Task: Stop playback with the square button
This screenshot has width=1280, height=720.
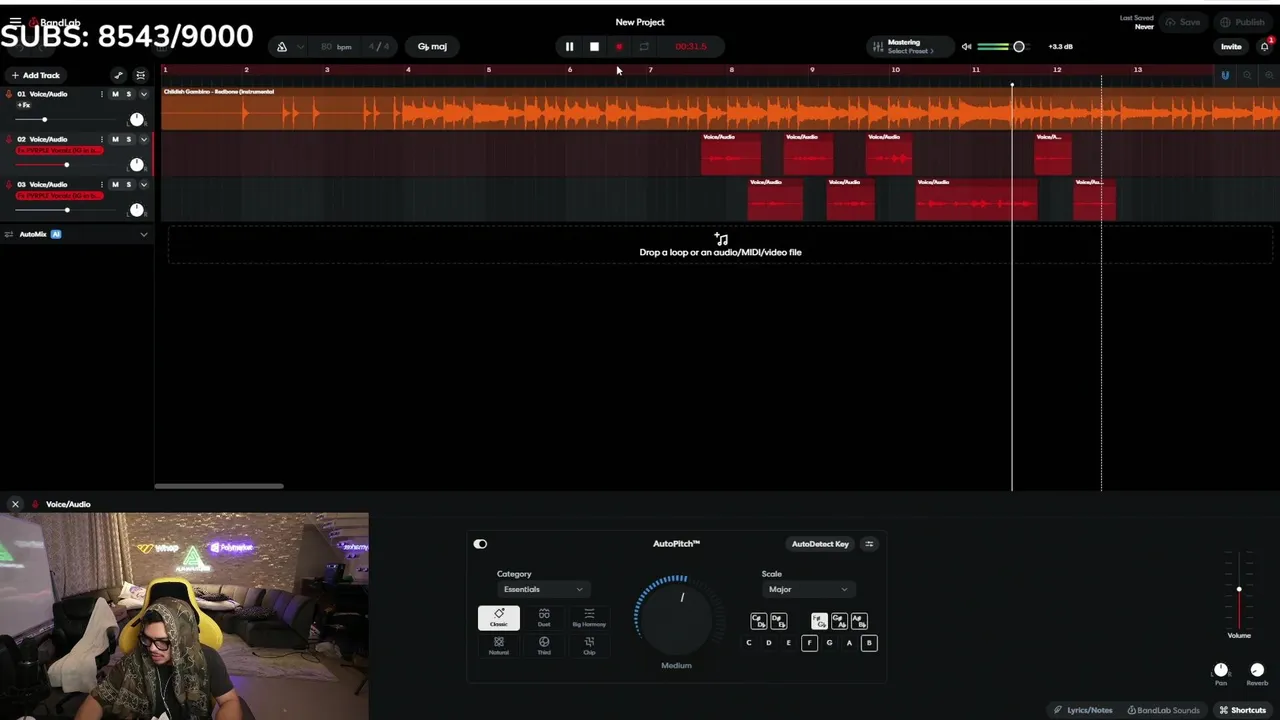Action: tap(594, 47)
